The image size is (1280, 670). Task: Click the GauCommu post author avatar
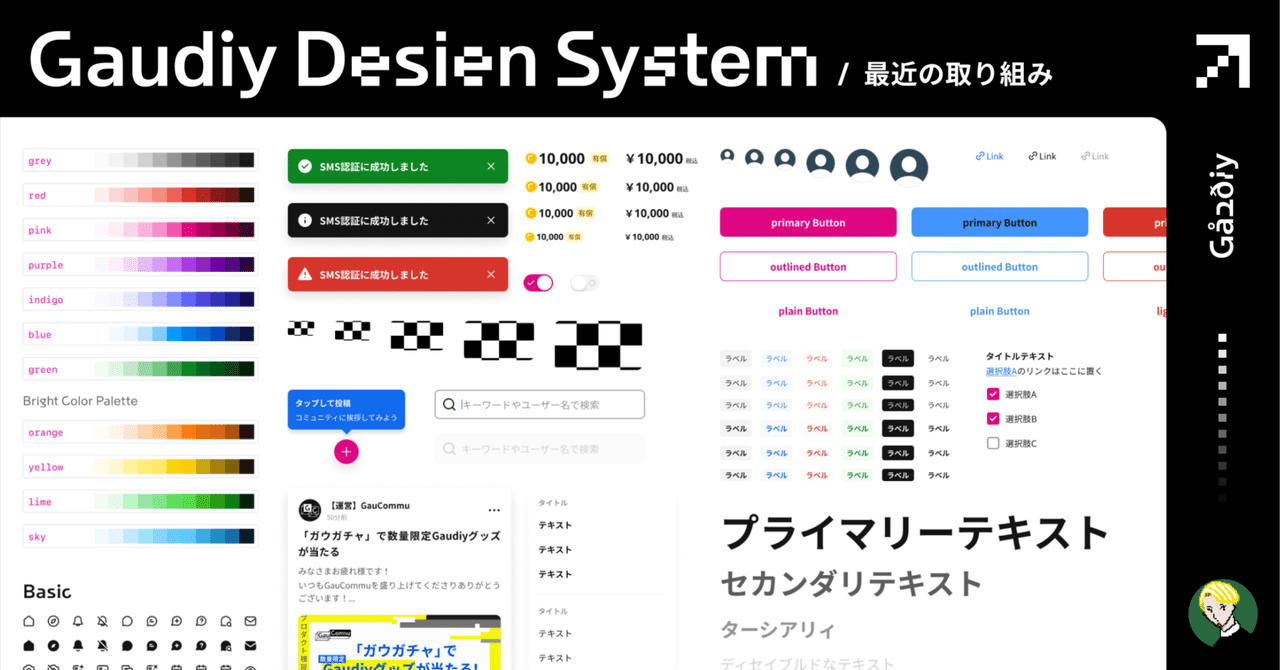tap(310, 510)
